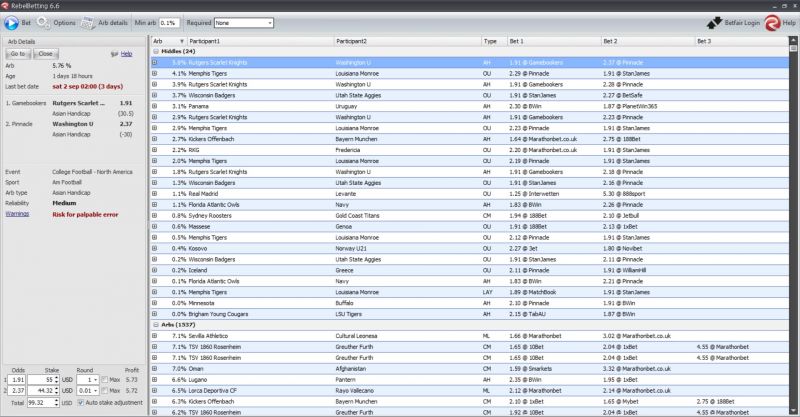The image size is (800, 417).
Task: Click the Min arb percentage field
Action: tap(169, 23)
